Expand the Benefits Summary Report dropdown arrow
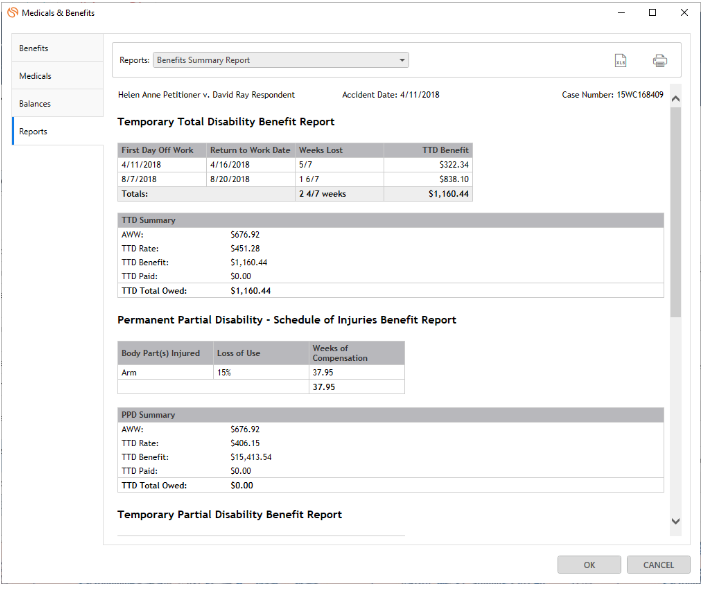The width and height of the screenshot is (709, 591). 402,60
